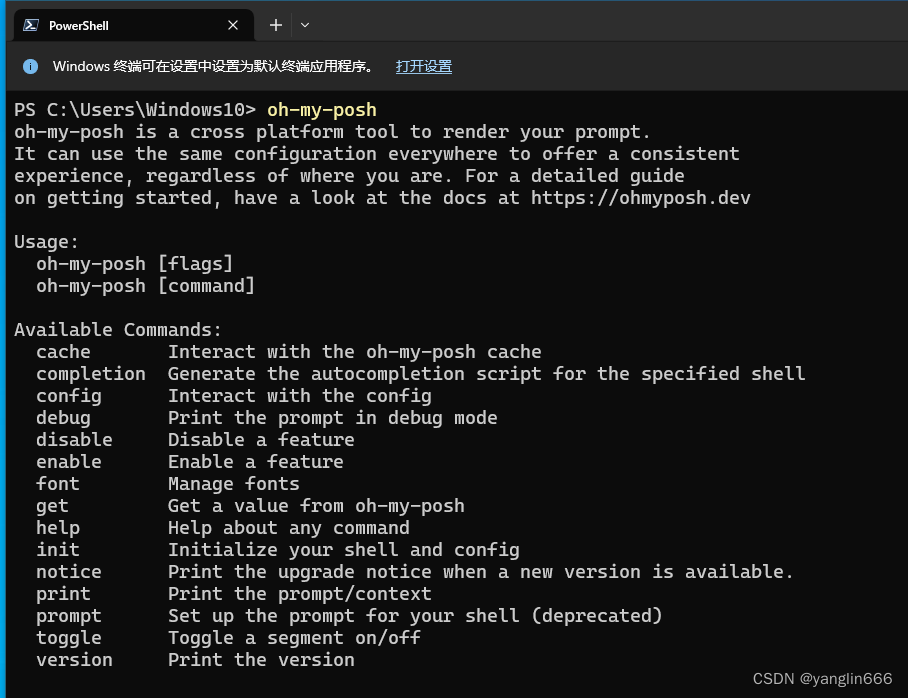Click 'Print the prompt/context' description

click(x=300, y=594)
